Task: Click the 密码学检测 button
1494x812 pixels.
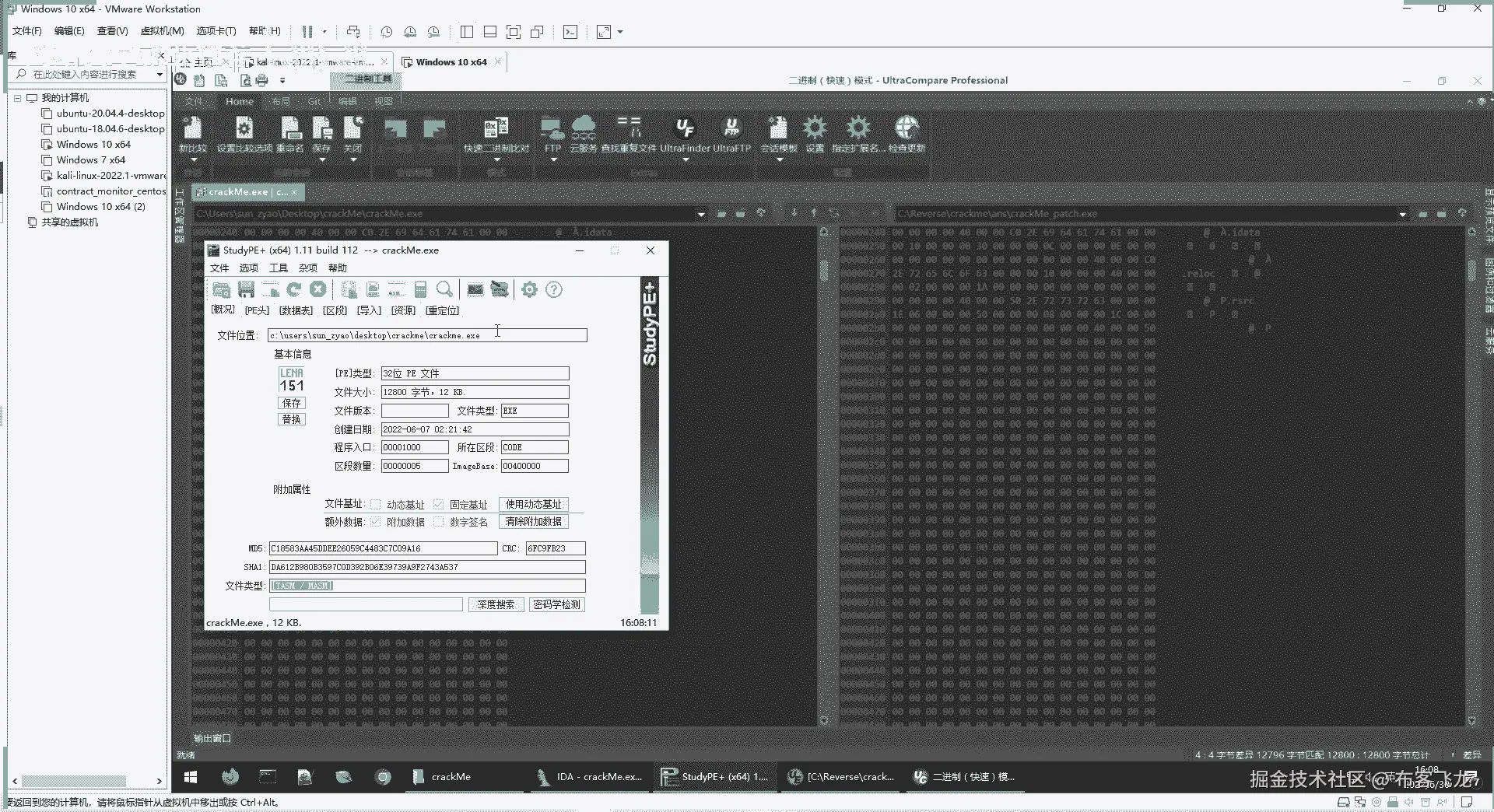Action: tap(556, 605)
